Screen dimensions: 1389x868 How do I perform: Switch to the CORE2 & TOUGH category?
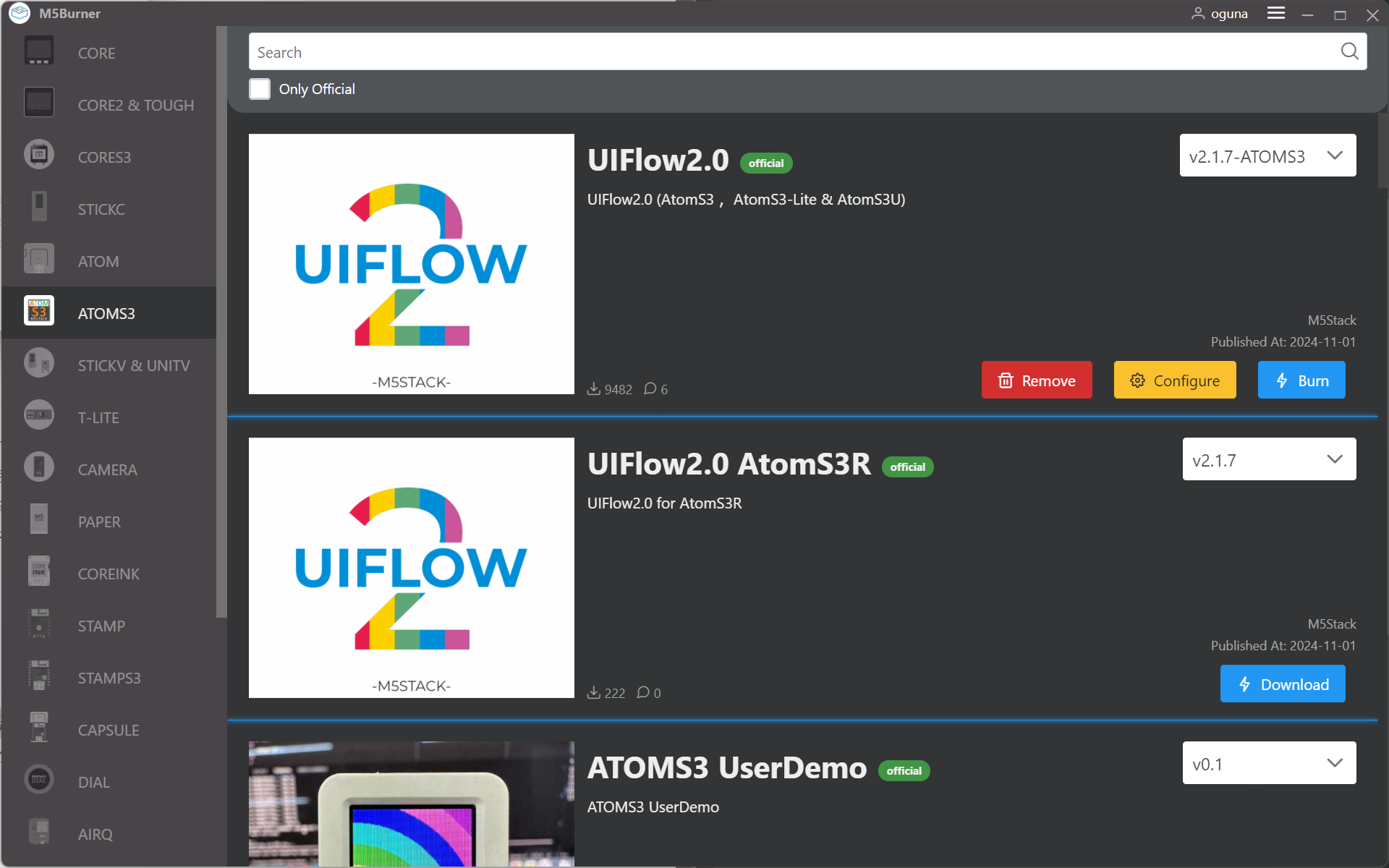point(136,105)
